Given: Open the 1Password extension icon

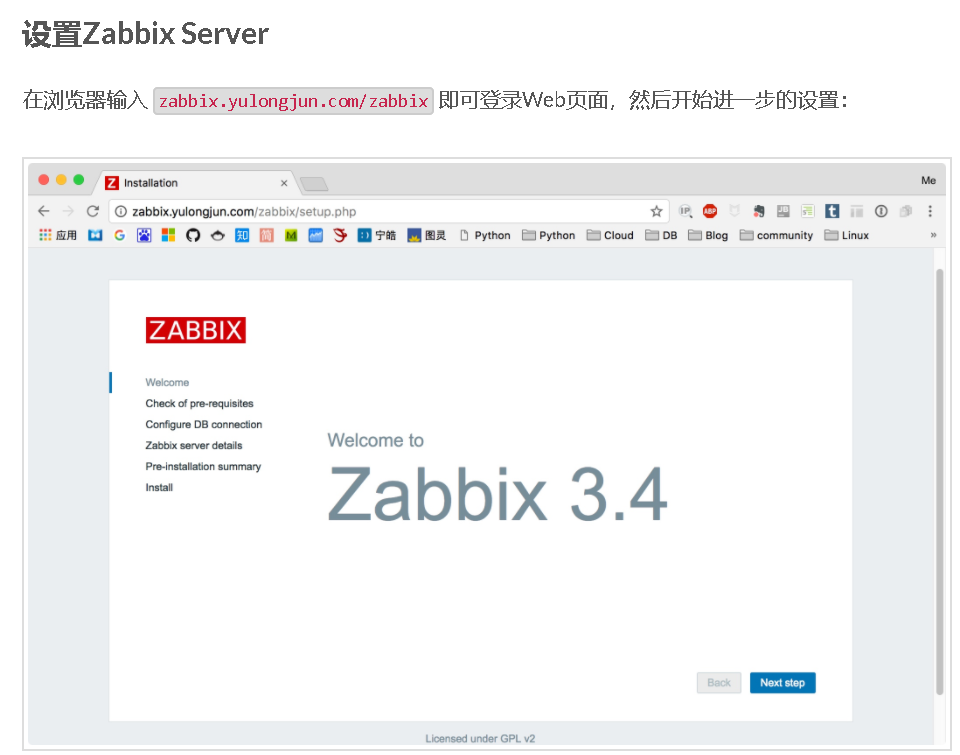Looking at the screenshot, I should [881, 211].
